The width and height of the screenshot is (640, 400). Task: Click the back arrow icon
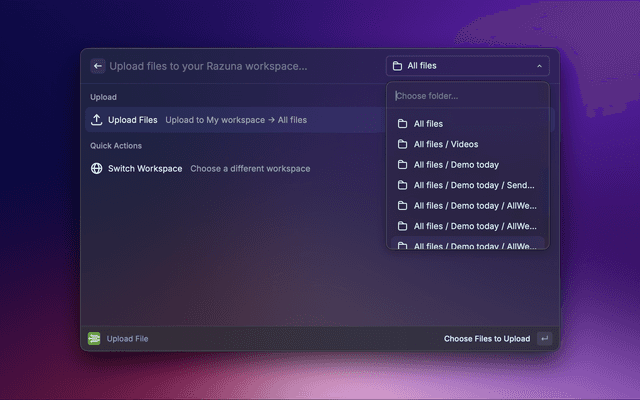(98, 66)
